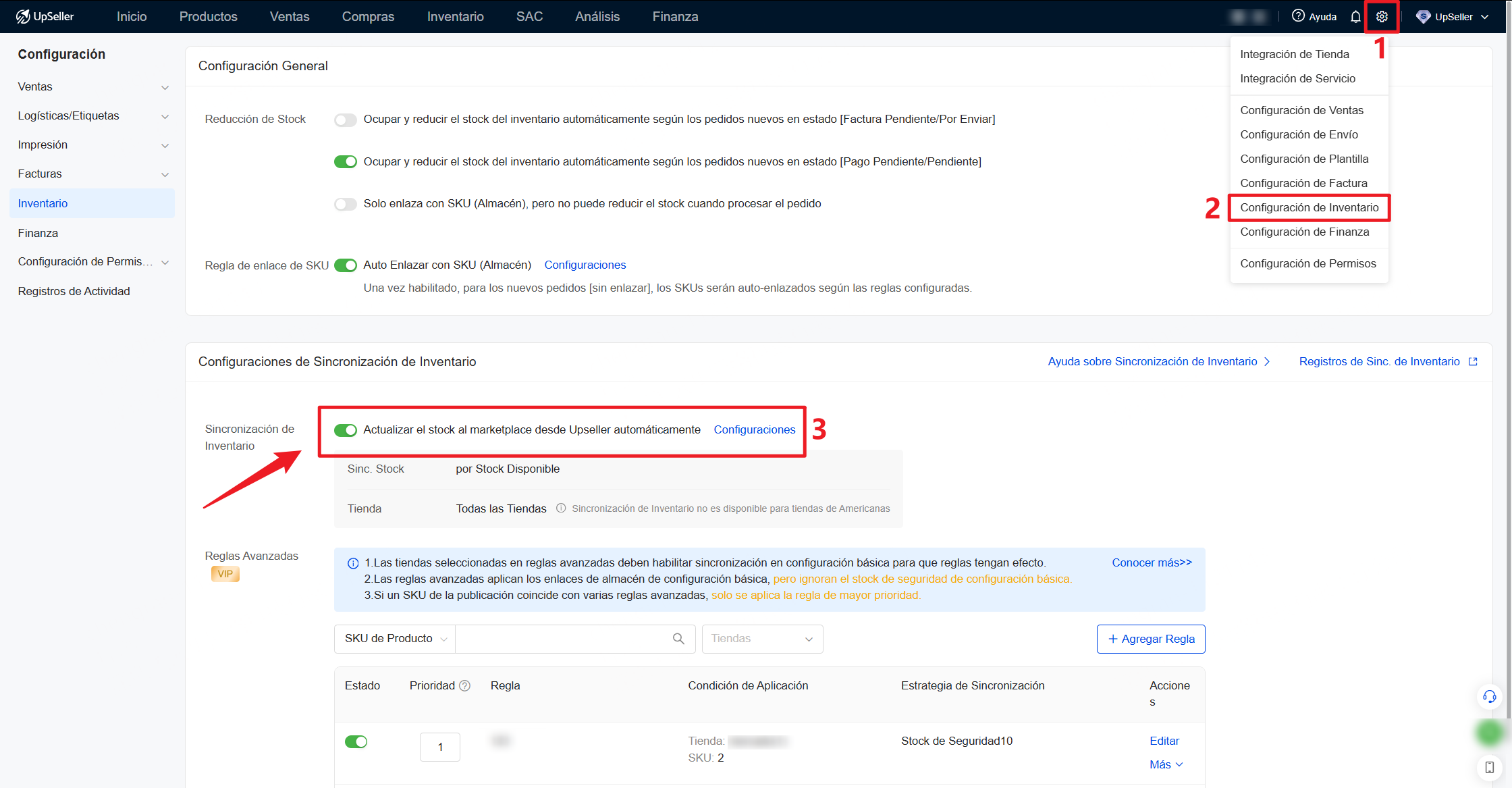This screenshot has height=788, width=1512.
Task: Click the priority input field showing 1
Action: pos(439,747)
